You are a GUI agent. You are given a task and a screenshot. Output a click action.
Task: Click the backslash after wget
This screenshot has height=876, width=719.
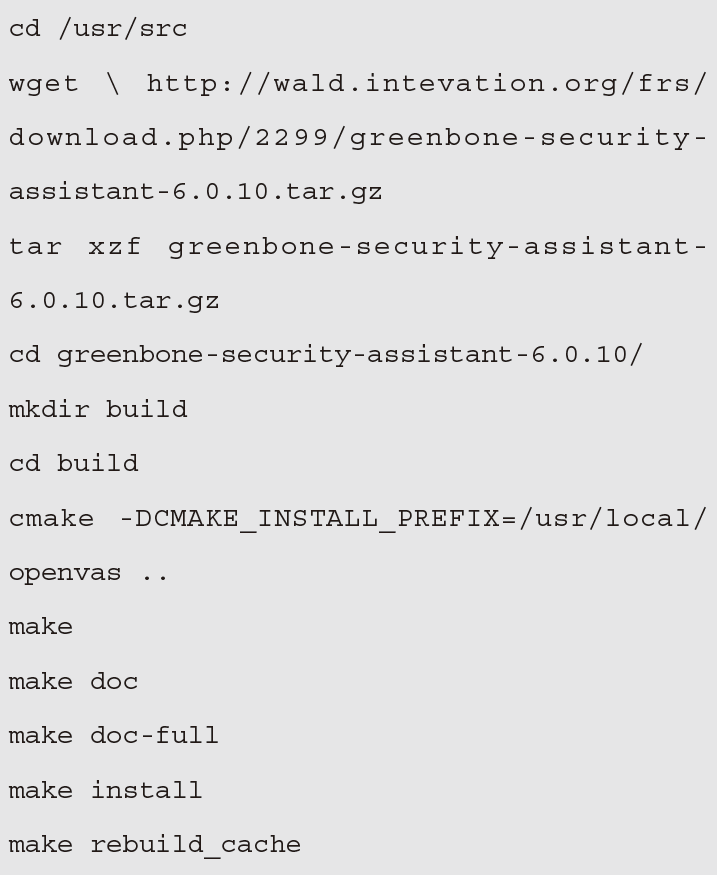click(113, 84)
